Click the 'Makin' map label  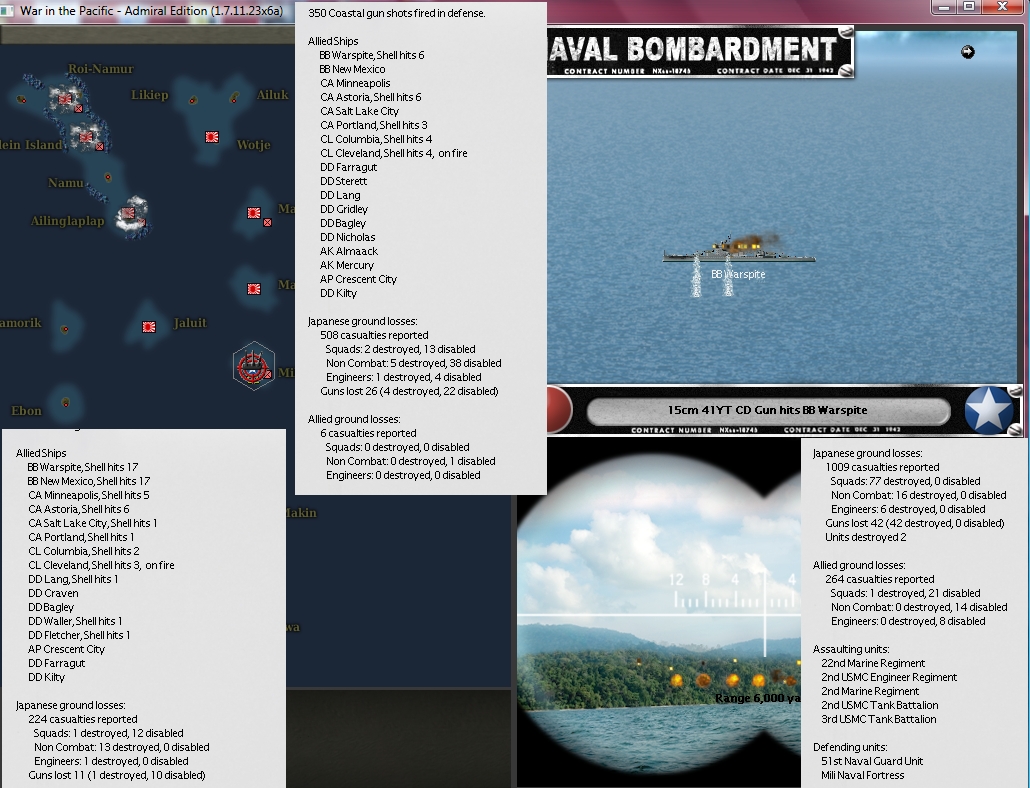(x=302, y=513)
